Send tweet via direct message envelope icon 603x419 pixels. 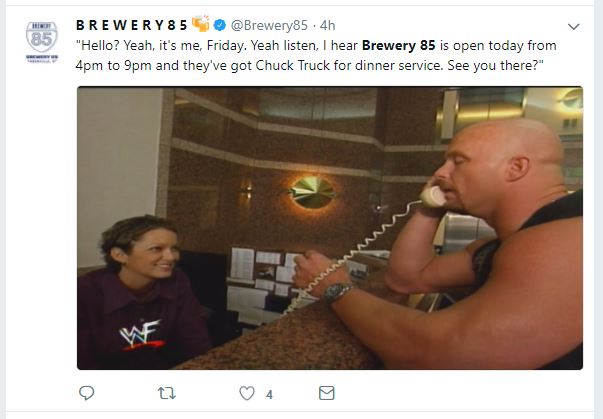pos(327,393)
